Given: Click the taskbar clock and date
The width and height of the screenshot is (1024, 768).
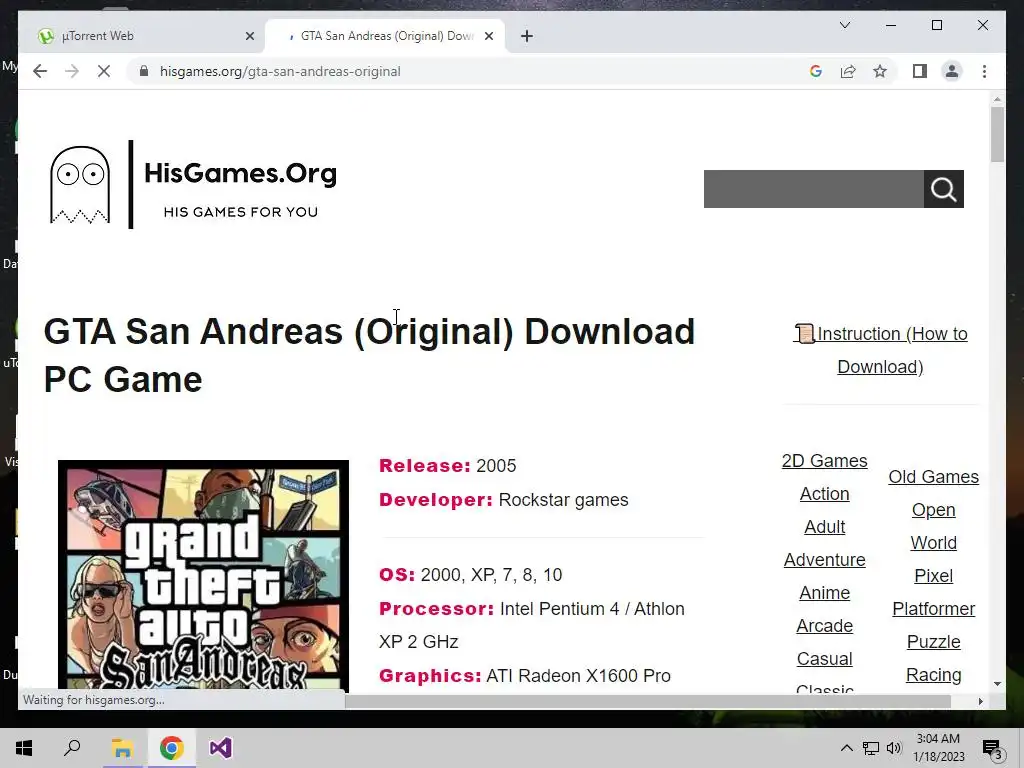Looking at the screenshot, I should pos(938,748).
